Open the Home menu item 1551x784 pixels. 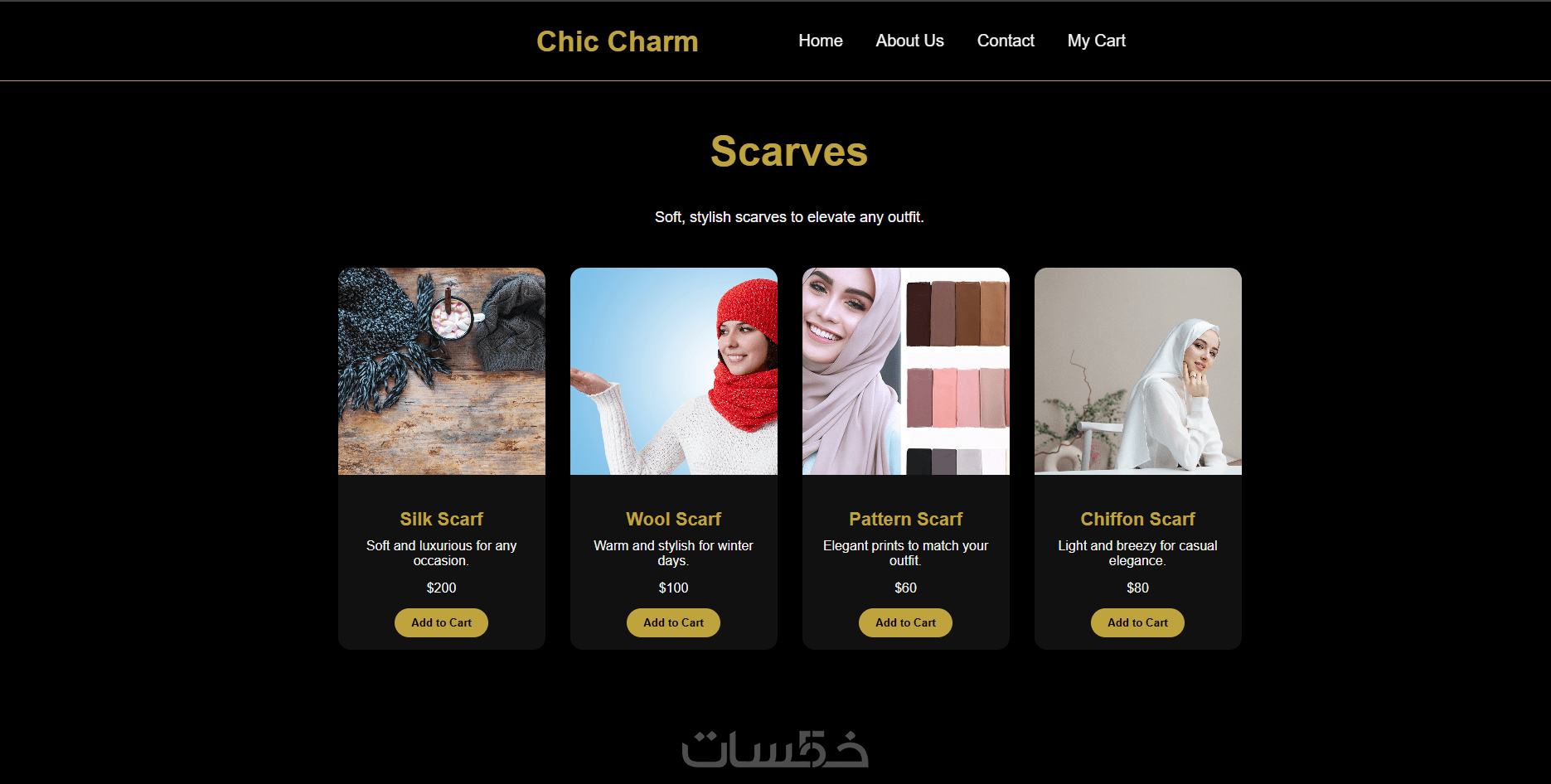coord(820,41)
